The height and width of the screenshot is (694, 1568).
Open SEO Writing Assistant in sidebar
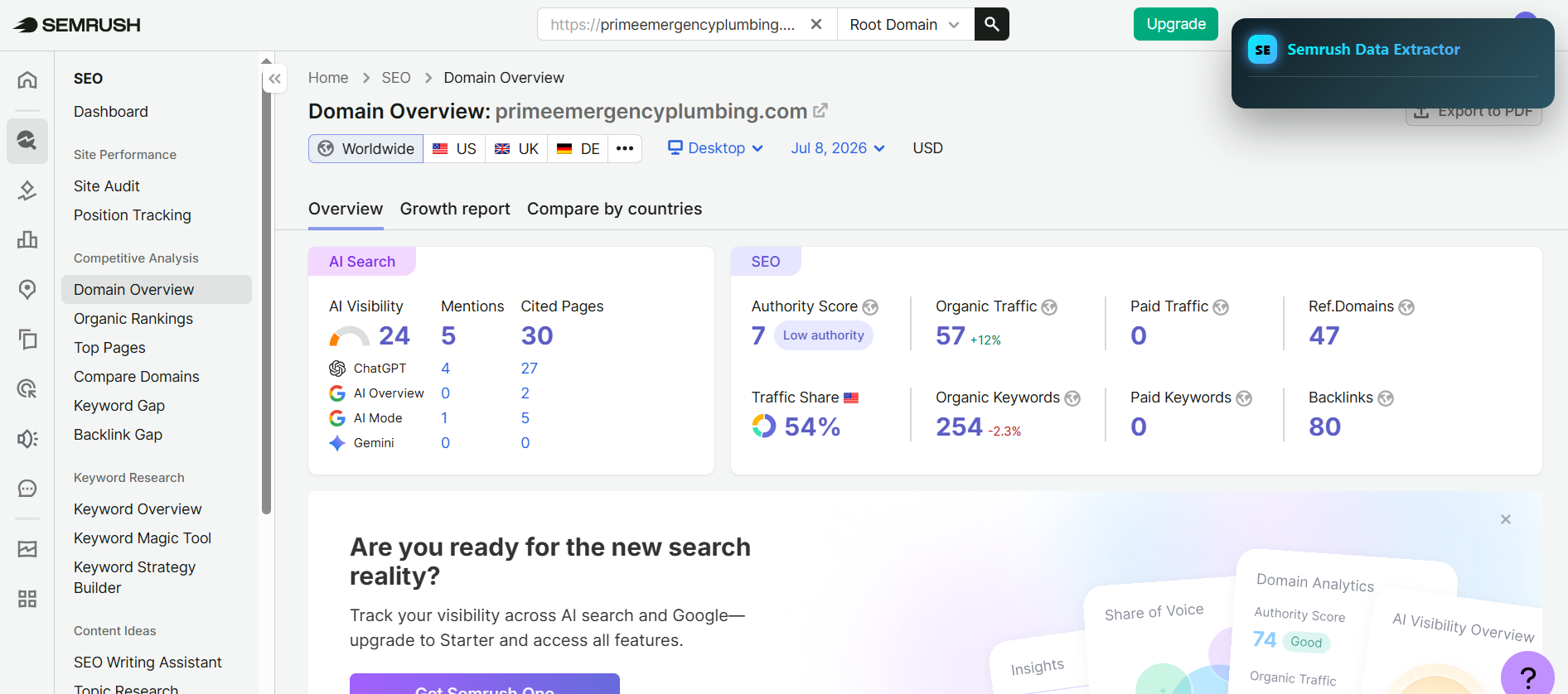point(148,663)
